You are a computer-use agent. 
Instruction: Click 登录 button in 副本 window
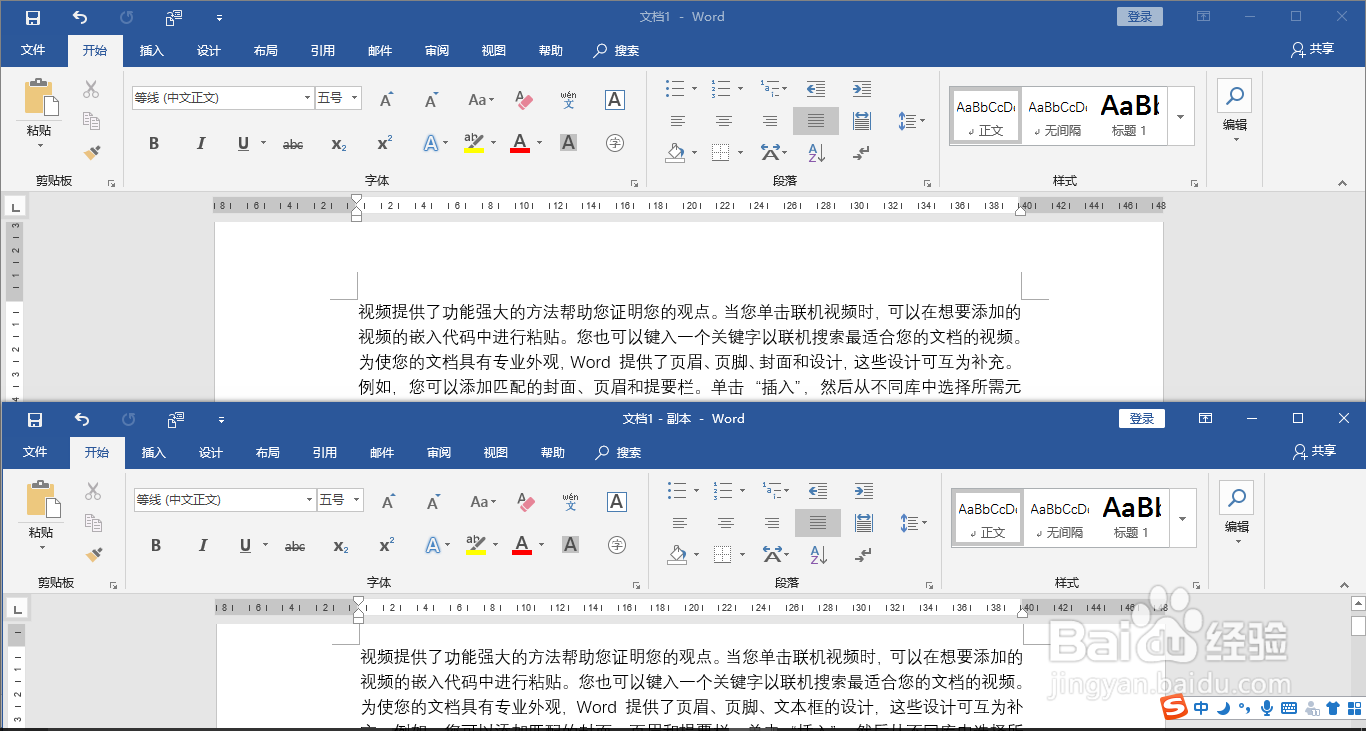(1142, 418)
